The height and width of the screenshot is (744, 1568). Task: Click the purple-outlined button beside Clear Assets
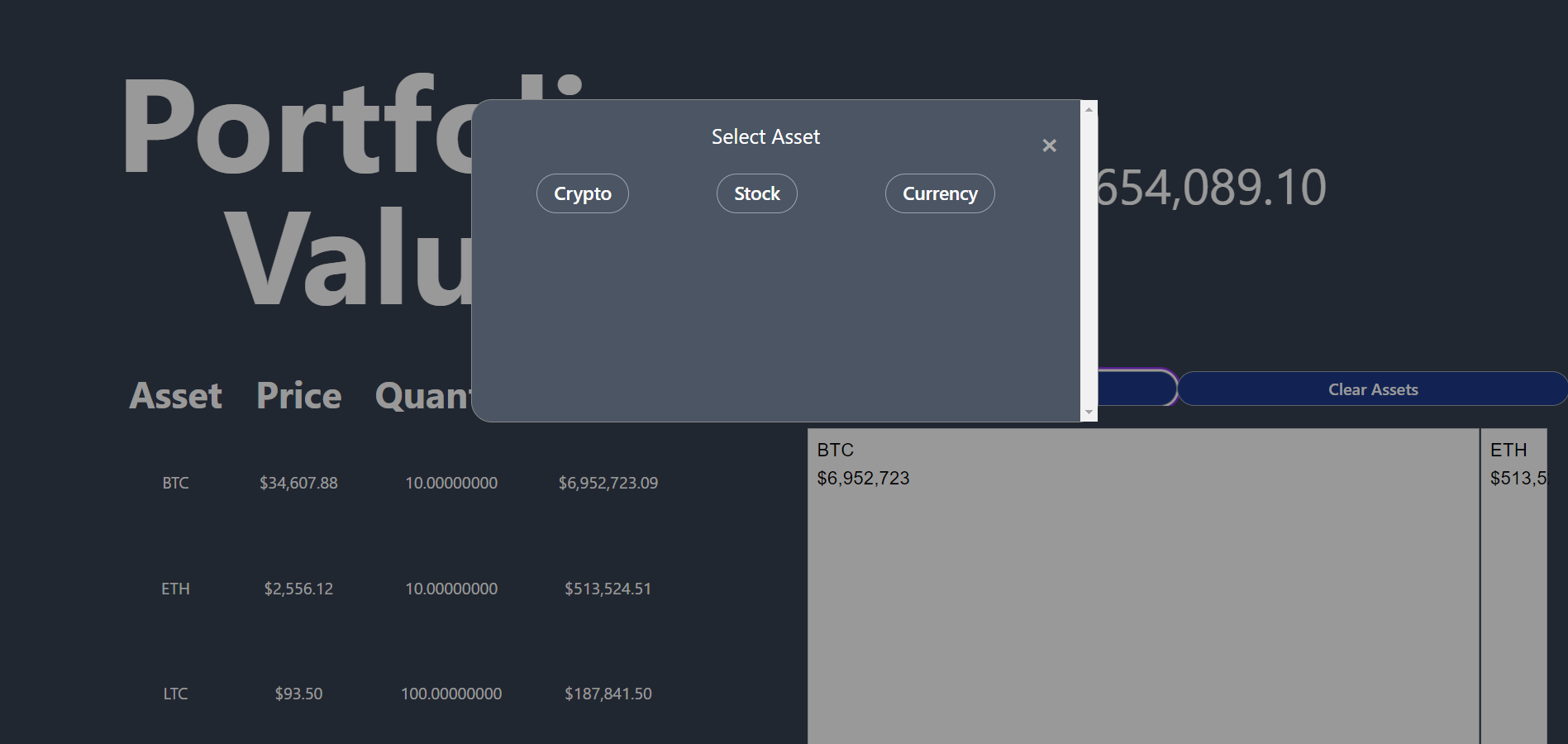[x=1137, y=389]
